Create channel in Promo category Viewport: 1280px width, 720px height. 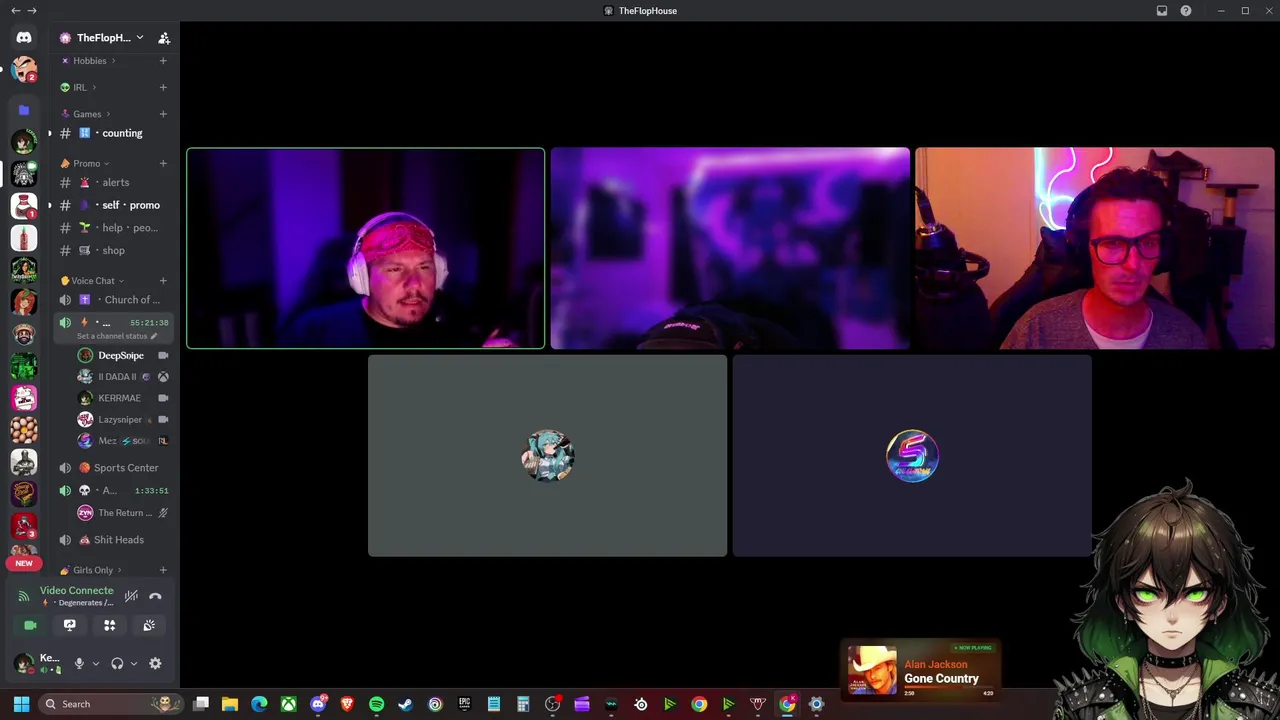pyautogui.click(x=163, y=163)
